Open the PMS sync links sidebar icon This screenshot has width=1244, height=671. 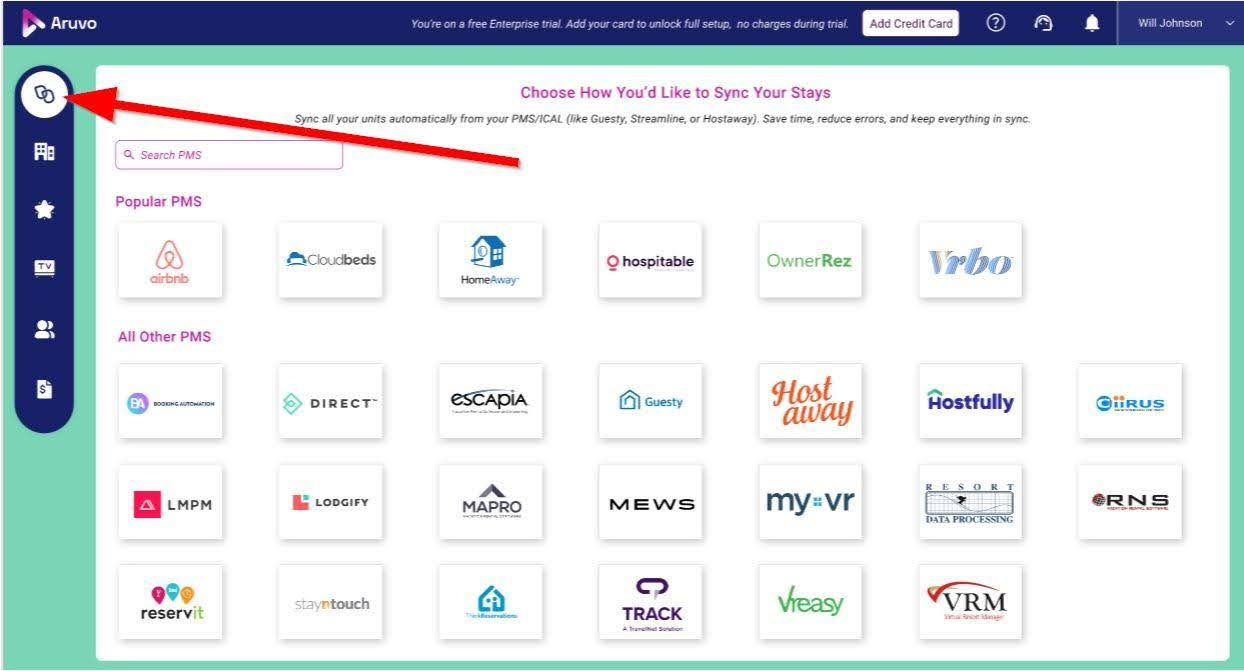pyautogui.click(x=44, y=94)
